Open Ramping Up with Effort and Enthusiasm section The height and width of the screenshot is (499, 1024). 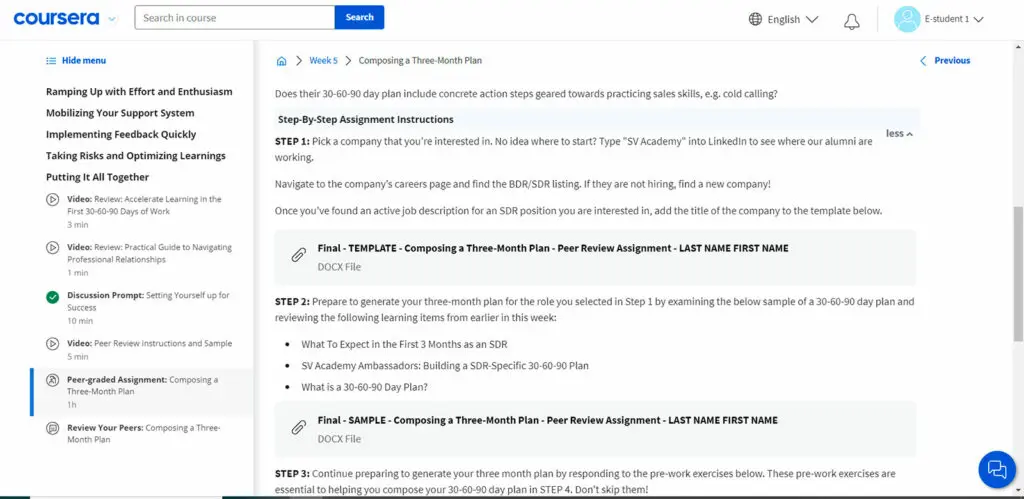(x=139, y=91)
